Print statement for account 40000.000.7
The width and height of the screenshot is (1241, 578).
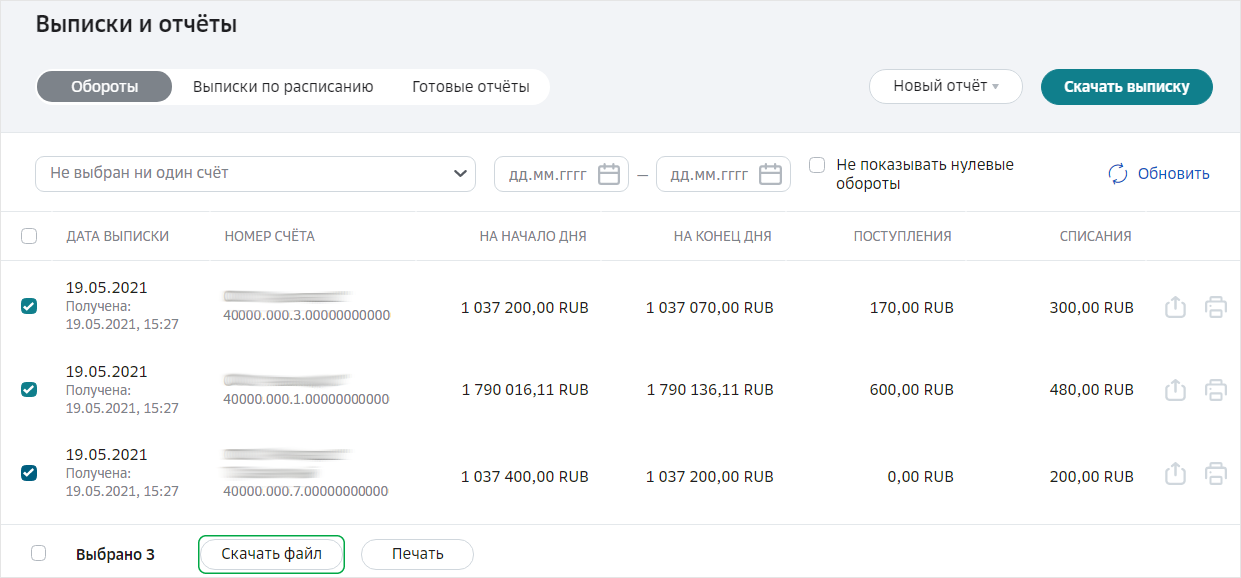tap(1216, 473)
